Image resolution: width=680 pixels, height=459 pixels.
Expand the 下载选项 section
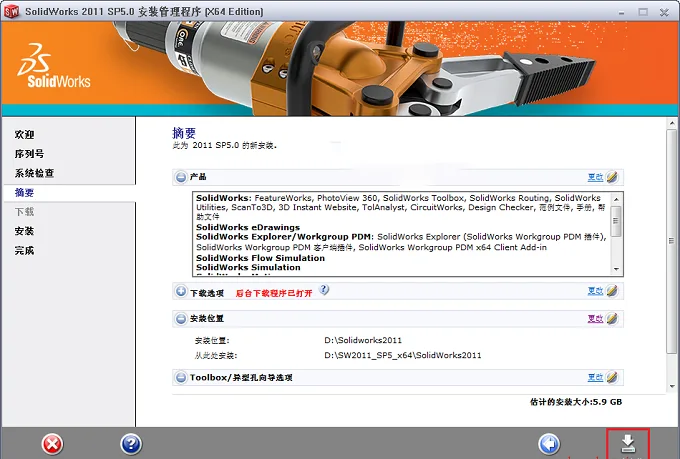(x=181, y=291)
